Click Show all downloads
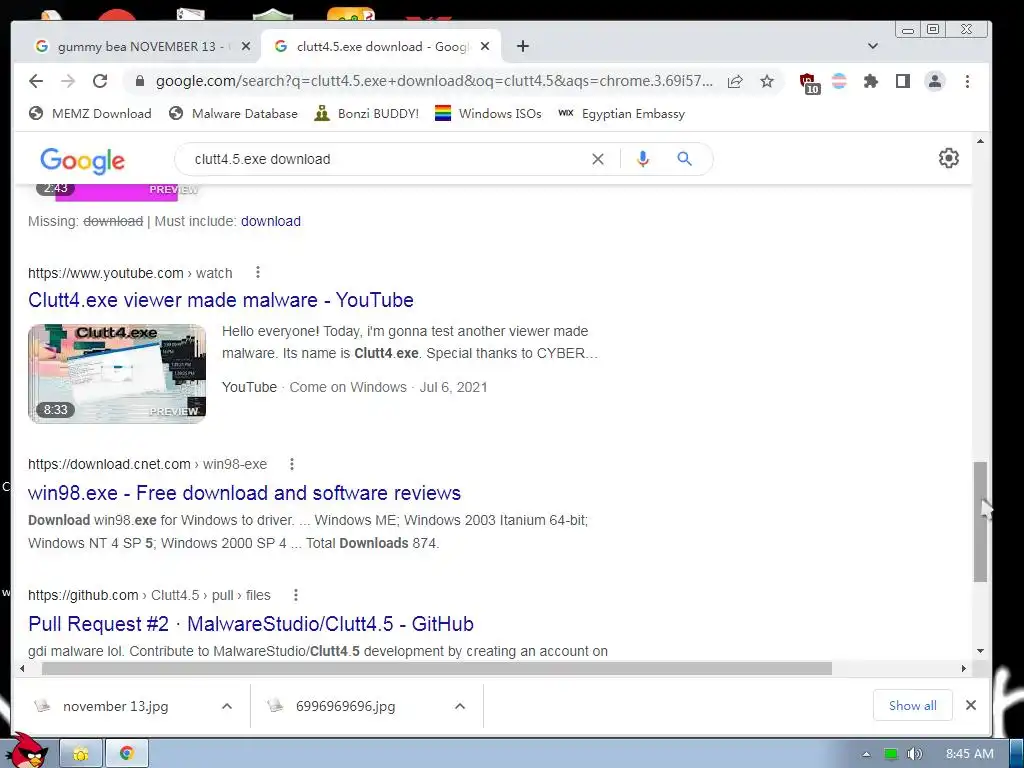The image size is (1024, 768). pos(912,705)
